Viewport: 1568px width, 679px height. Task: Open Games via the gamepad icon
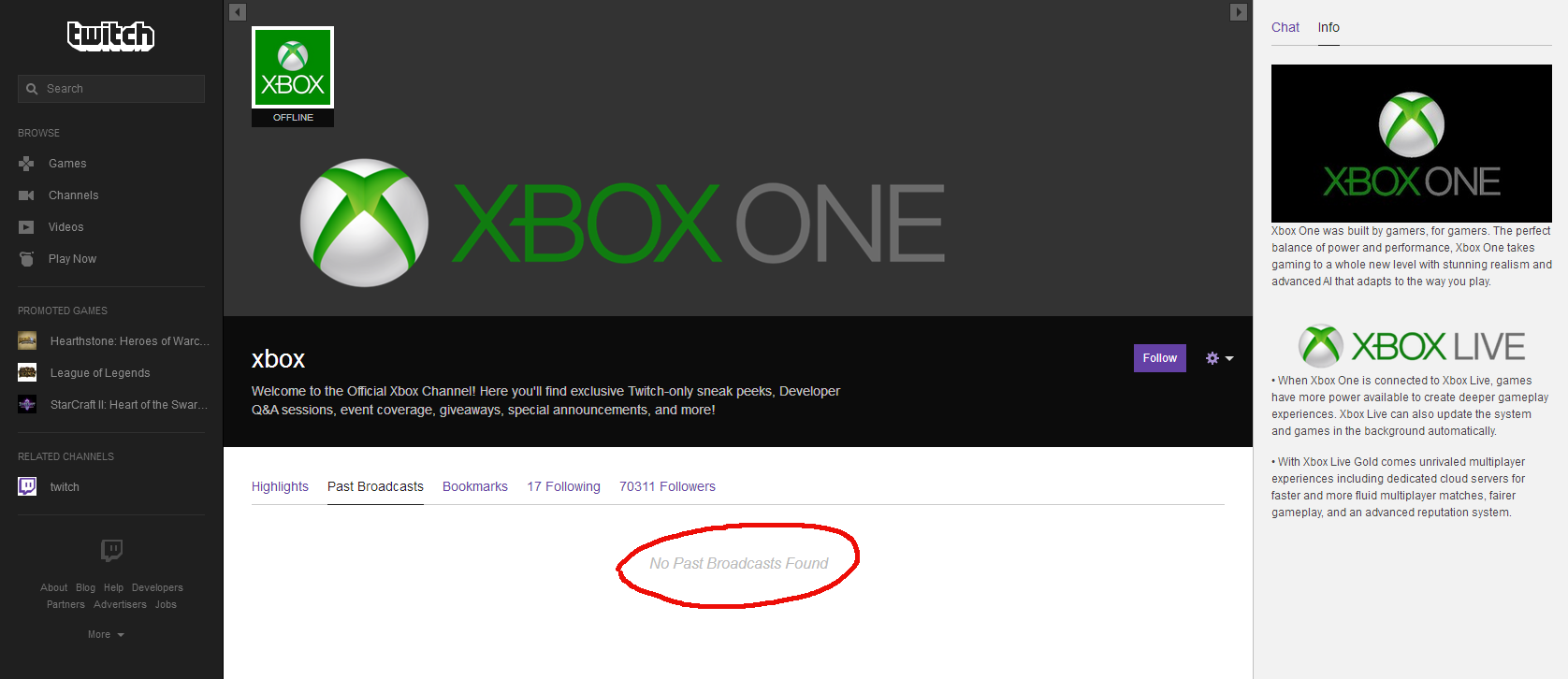(x=26, y=164)
